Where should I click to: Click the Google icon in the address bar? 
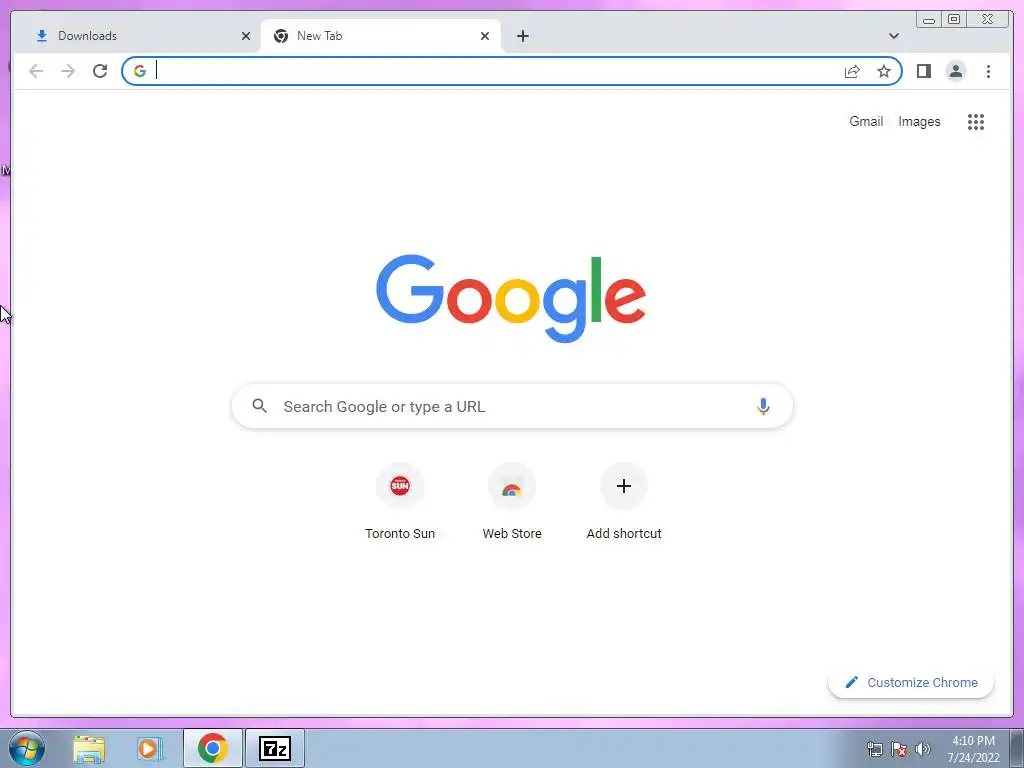[x=140, y=71]
